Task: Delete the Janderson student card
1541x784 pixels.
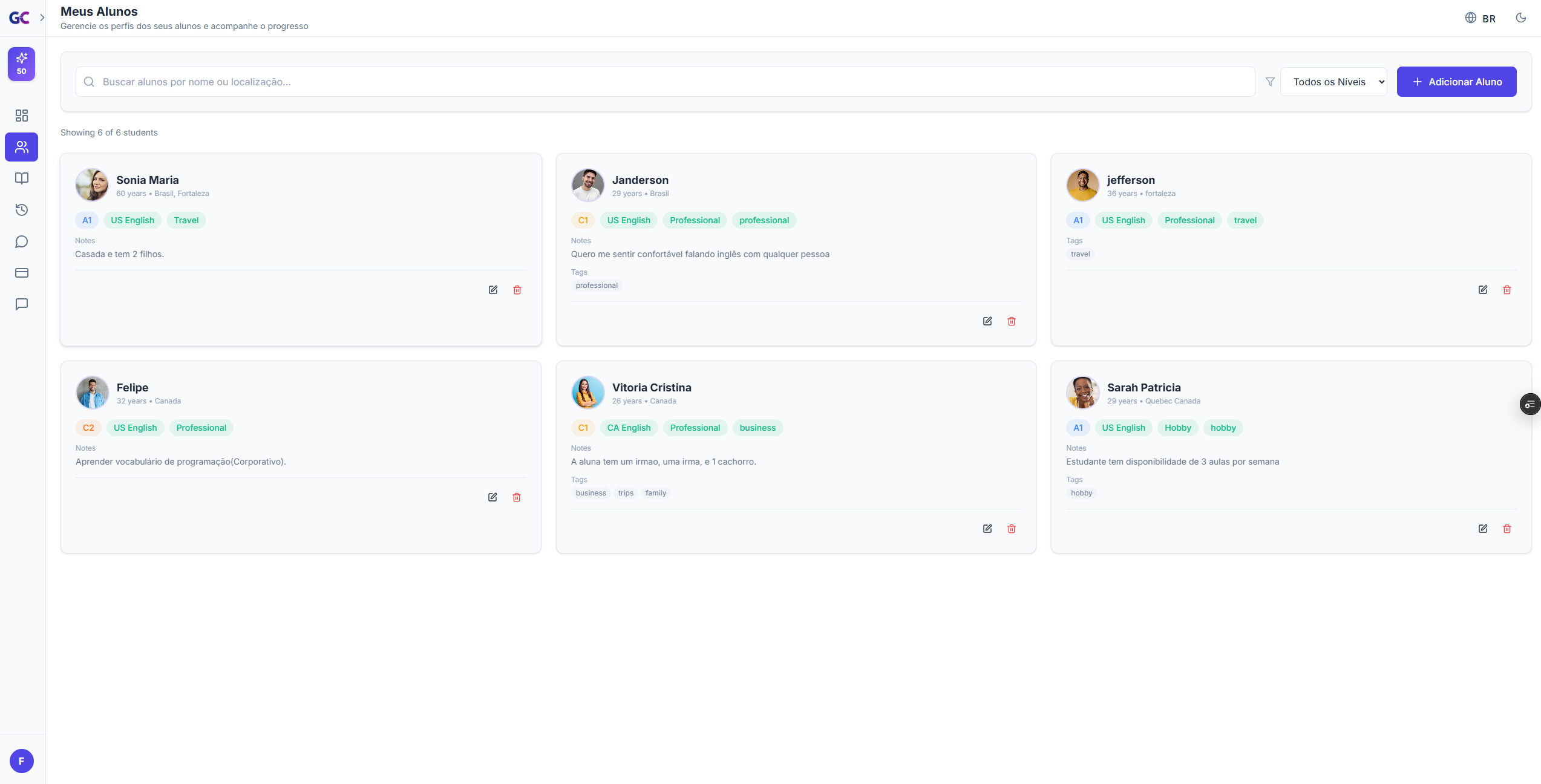Action: [1012, 321]
